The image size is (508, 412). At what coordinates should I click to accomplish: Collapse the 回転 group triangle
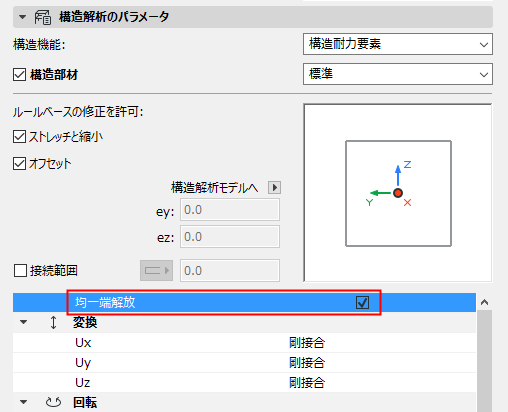coord(23,402)
